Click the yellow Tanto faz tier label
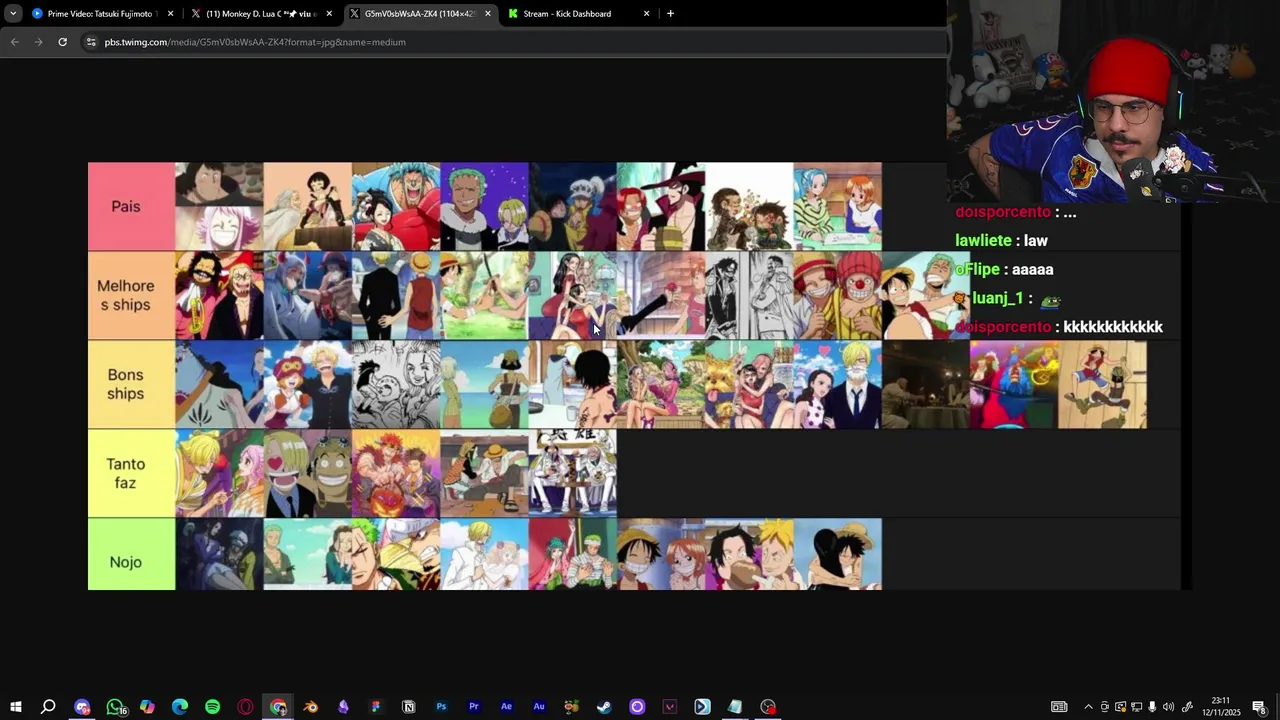This screenshot has height=720, width=1280. [131, 473]
